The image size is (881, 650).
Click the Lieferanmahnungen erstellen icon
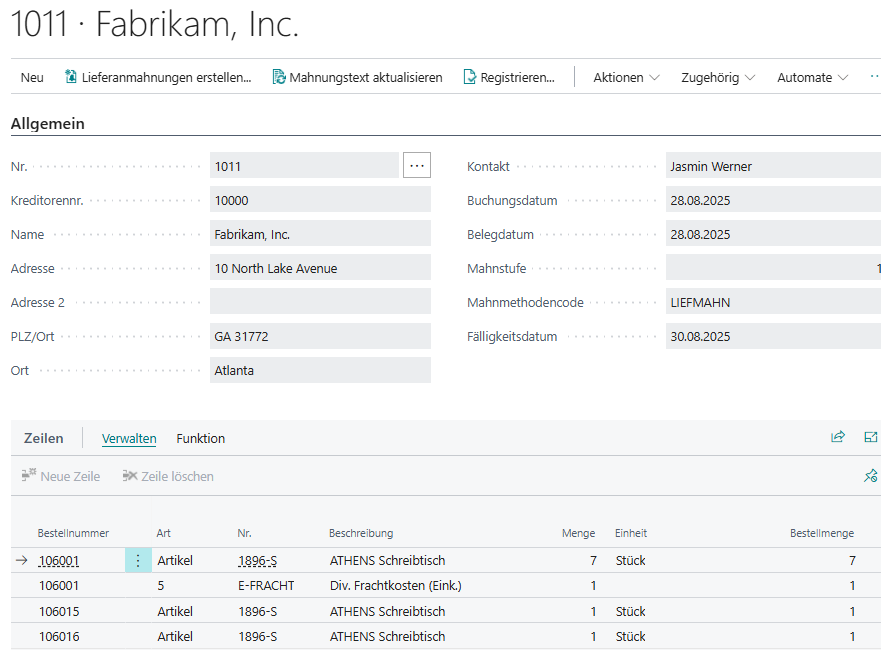coord(71,77)
